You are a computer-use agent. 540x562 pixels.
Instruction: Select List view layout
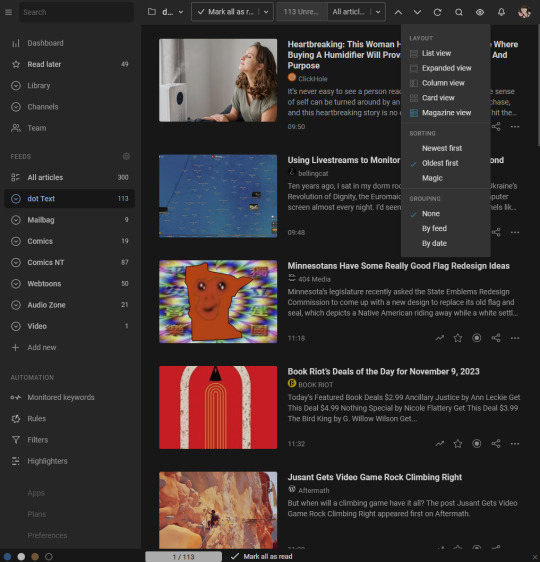point(445,53)
